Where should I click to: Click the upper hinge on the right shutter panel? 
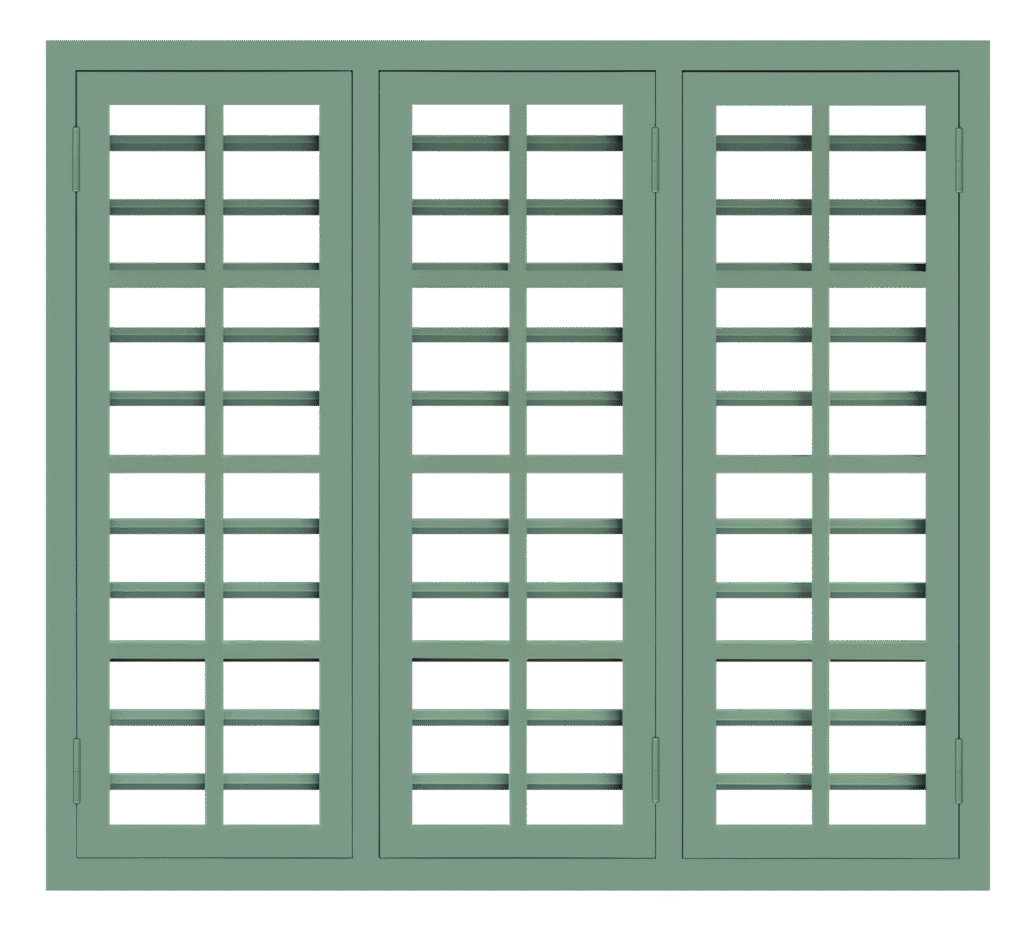(x=959, y=159)
